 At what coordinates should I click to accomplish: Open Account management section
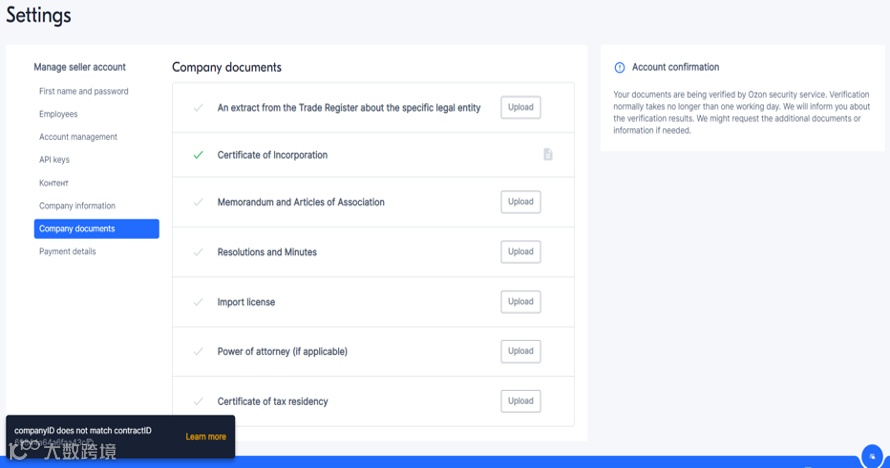click(x=78, y=137)
